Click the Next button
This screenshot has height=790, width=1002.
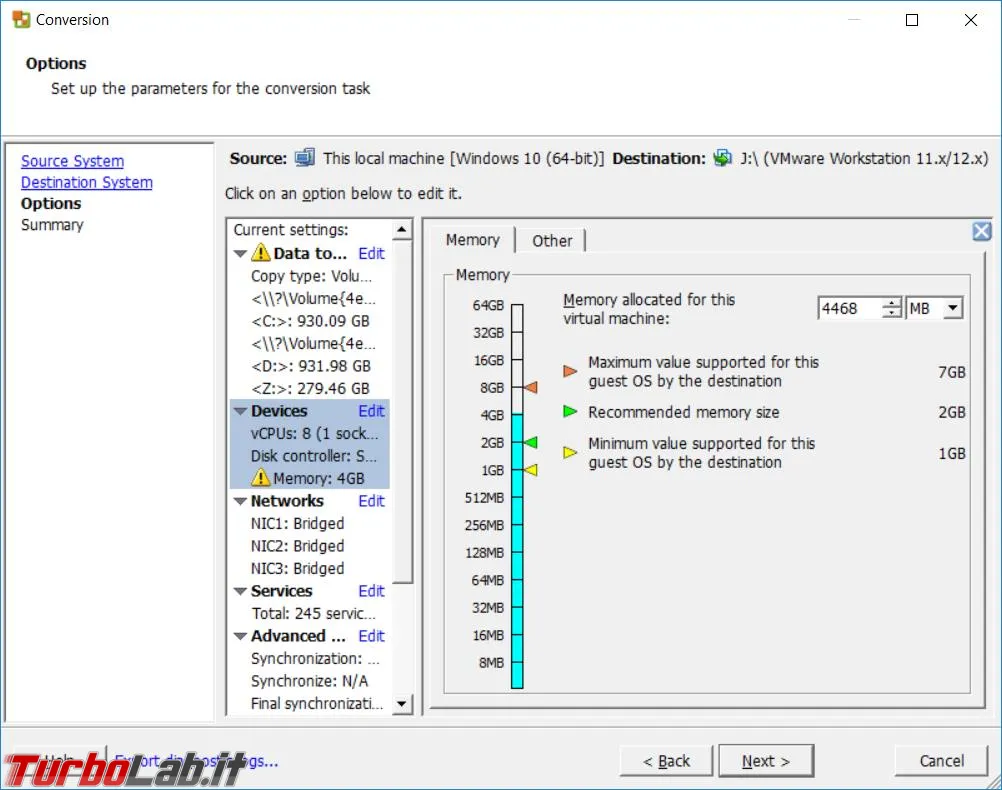tap(766, 761)
